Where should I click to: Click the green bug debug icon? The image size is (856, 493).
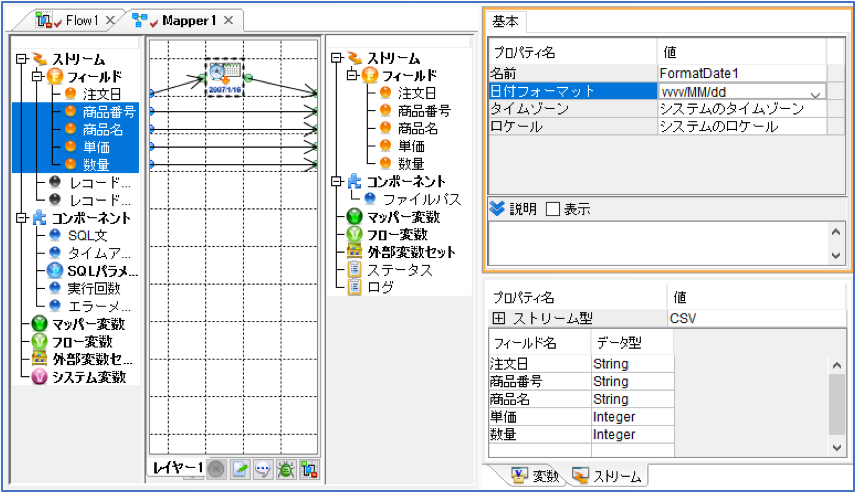286,470
